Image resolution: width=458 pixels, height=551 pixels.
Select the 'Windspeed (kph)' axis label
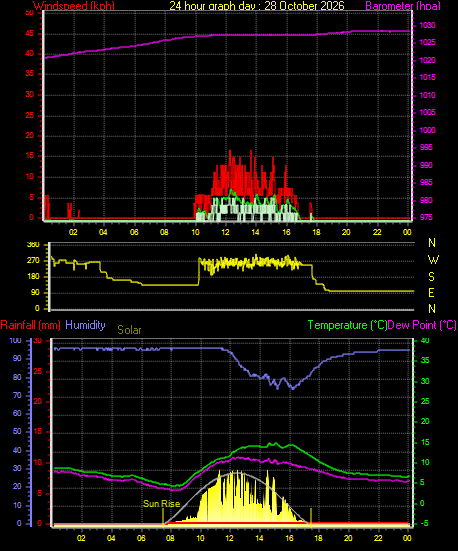click(x=74, y=6)
